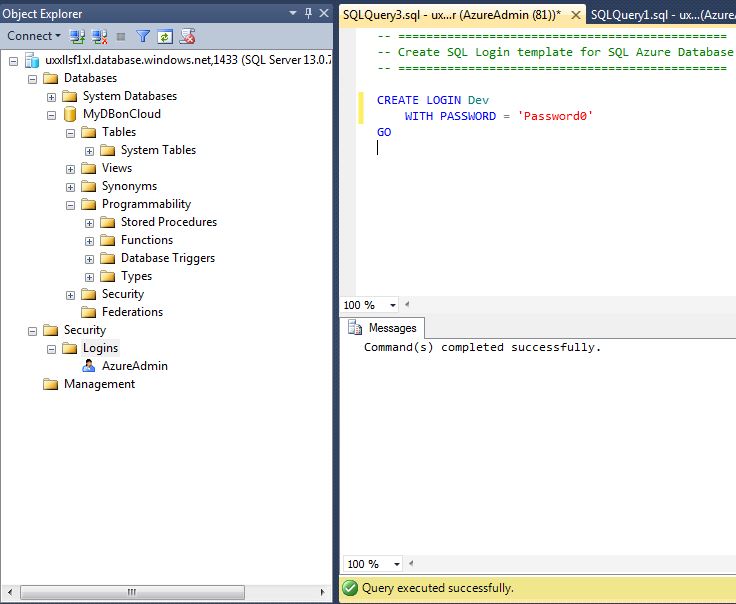This screenshot has width=736, height=604.
Task: Click Object Explorer scroll right arrow
Action: click(322, 592)
